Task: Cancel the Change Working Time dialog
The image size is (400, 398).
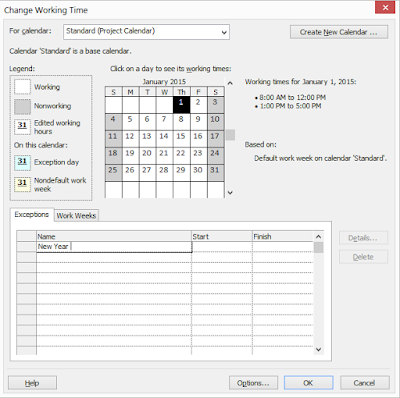Action: [x=365, y=383]
